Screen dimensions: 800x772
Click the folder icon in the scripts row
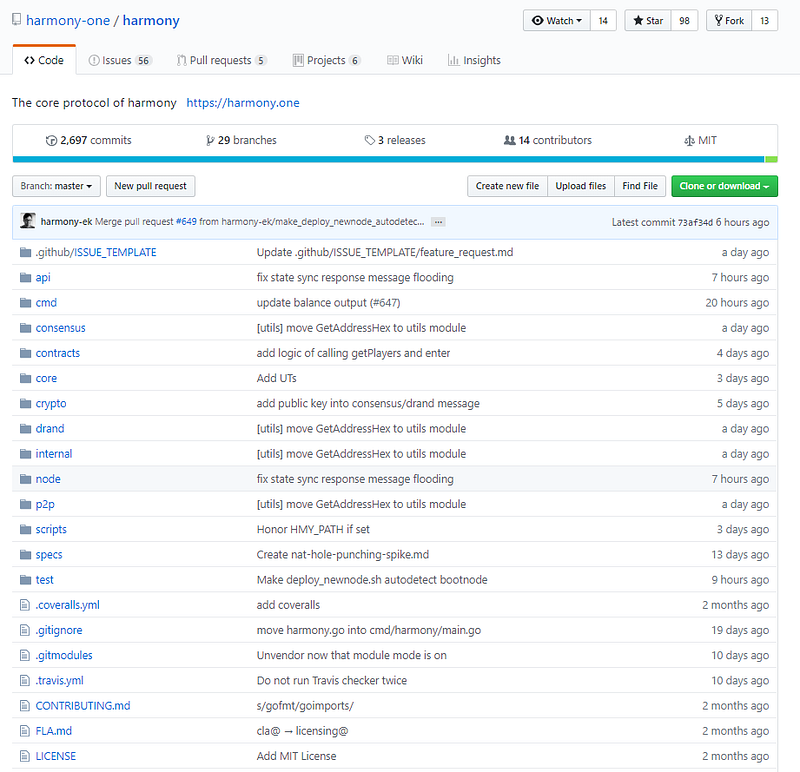[26, 529]
